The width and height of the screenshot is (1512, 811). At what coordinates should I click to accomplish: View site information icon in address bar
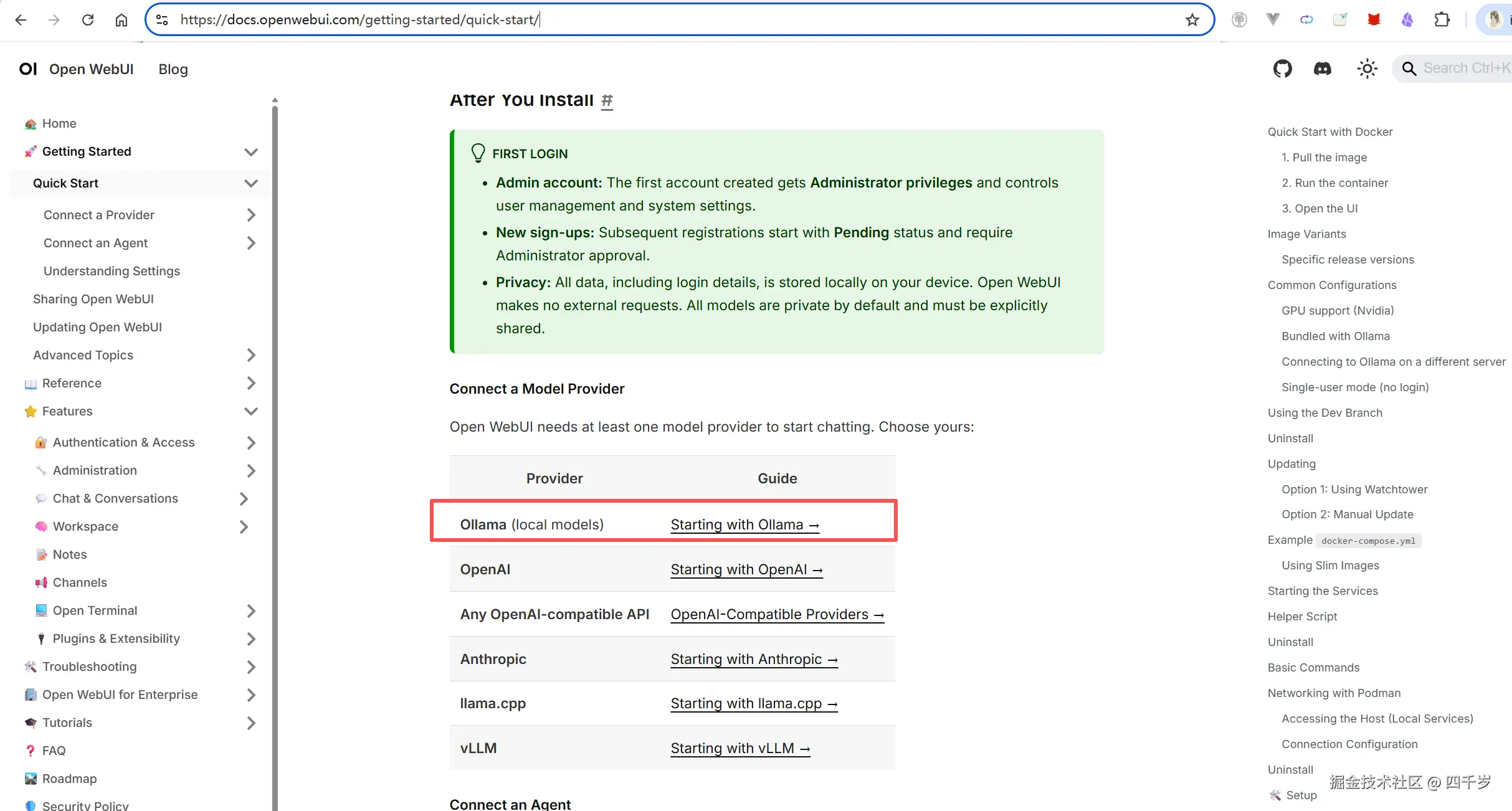[162, 20]
